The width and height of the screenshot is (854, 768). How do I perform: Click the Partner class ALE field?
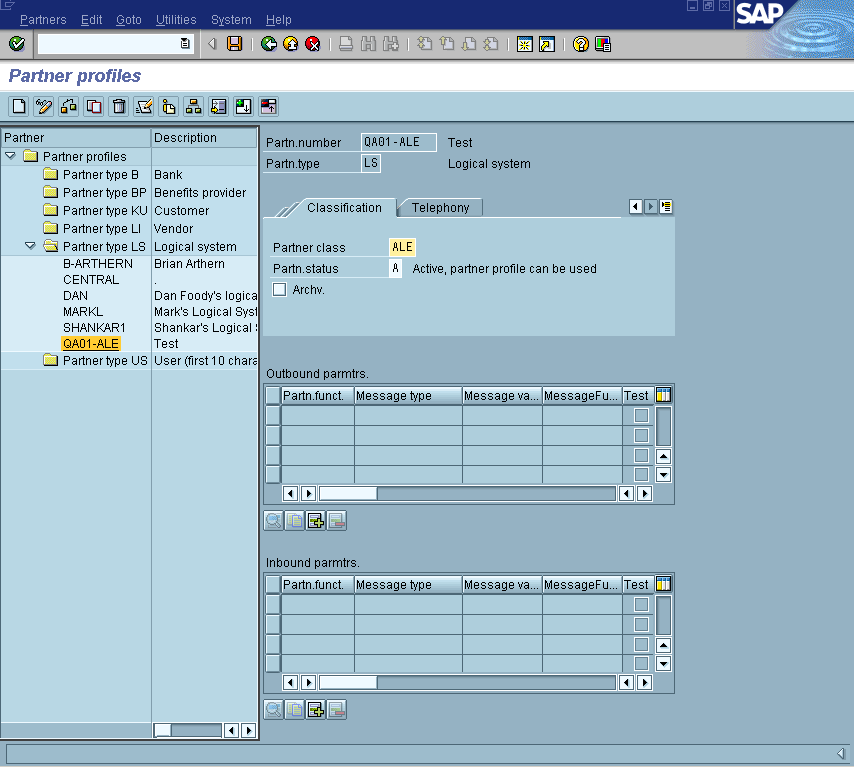(x=402, y=247)
